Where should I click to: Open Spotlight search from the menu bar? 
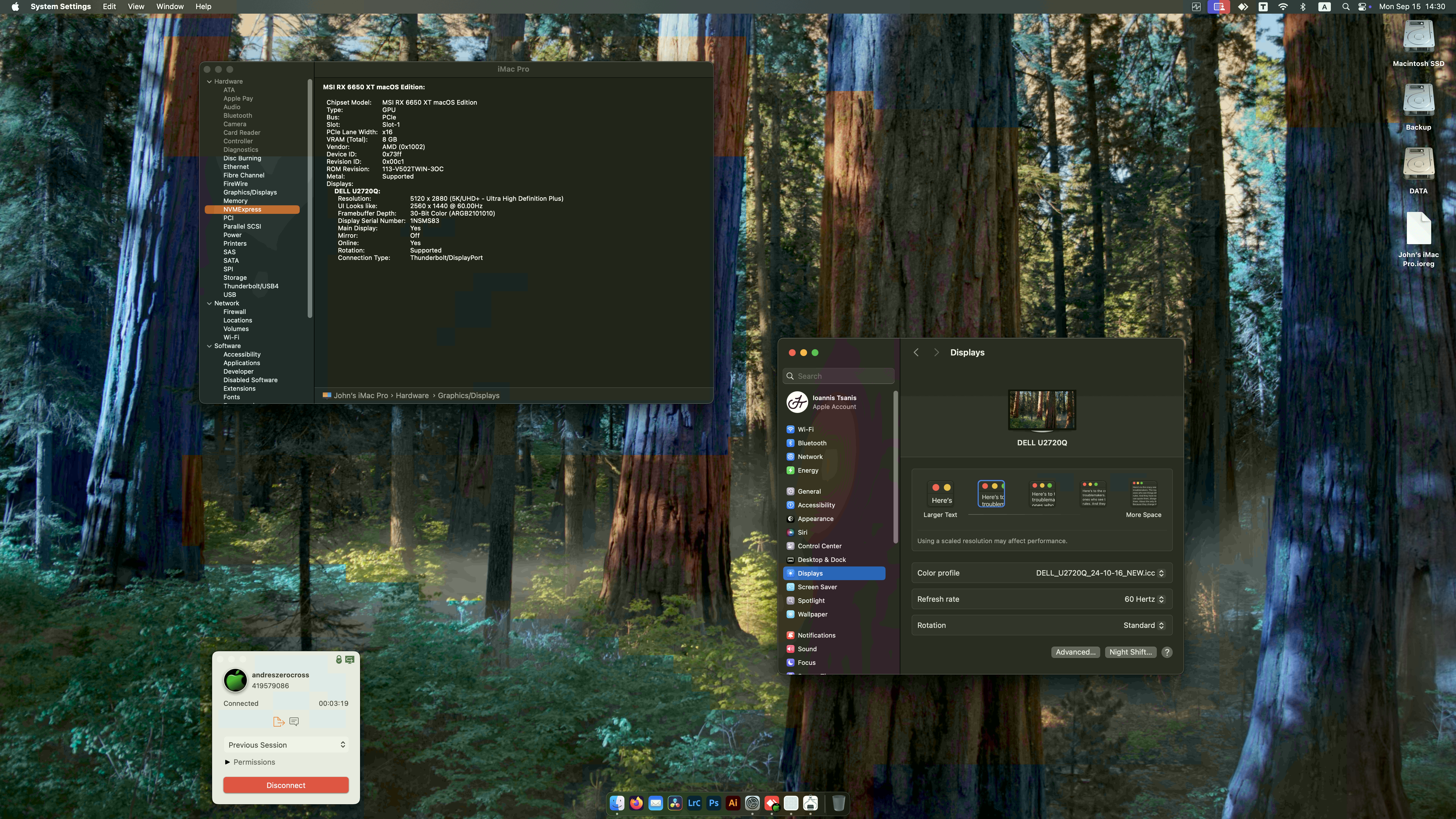click(1346, 7)
